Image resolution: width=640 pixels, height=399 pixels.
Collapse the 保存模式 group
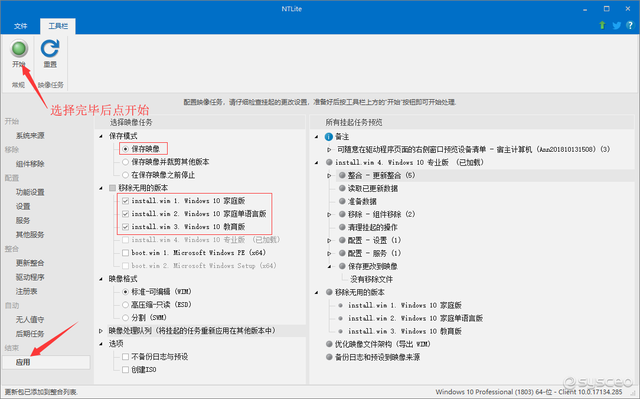click(x=101, y=136)
